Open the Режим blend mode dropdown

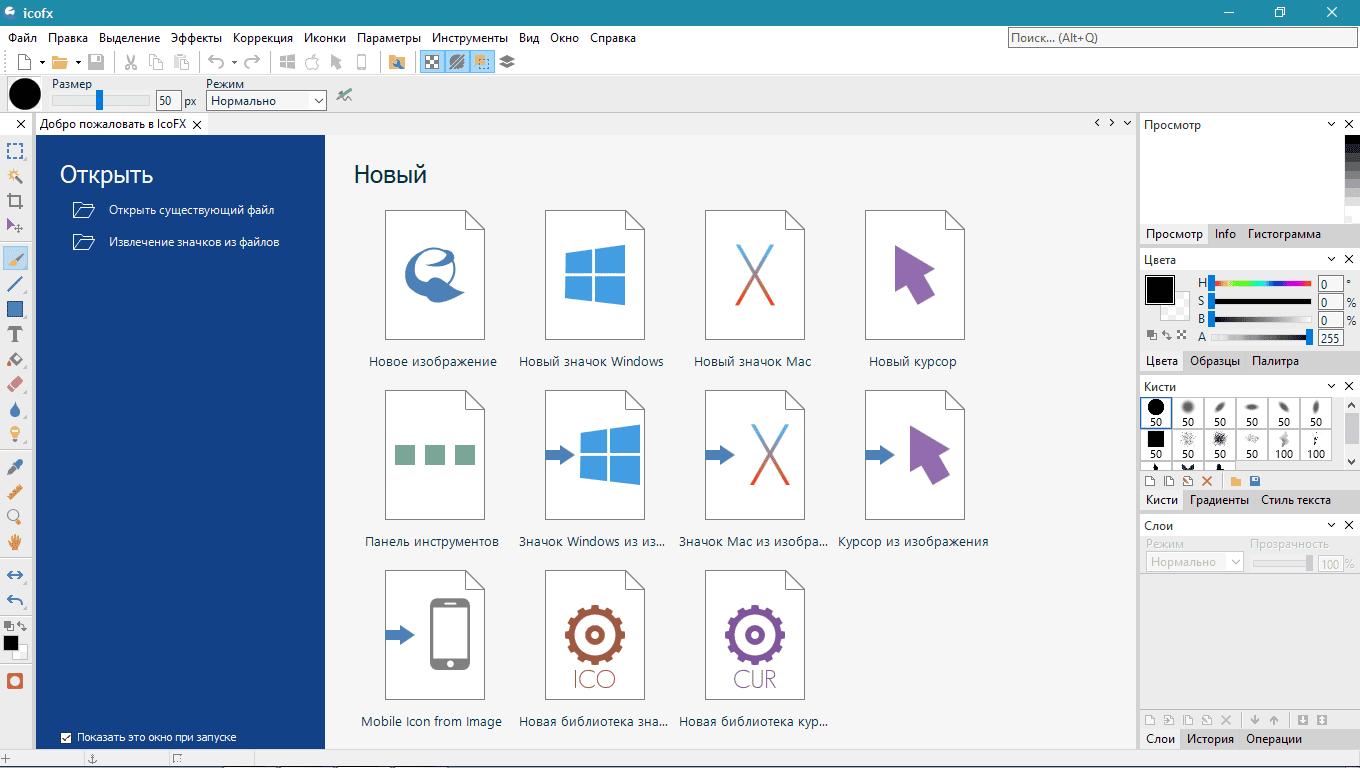pos(266,101)
